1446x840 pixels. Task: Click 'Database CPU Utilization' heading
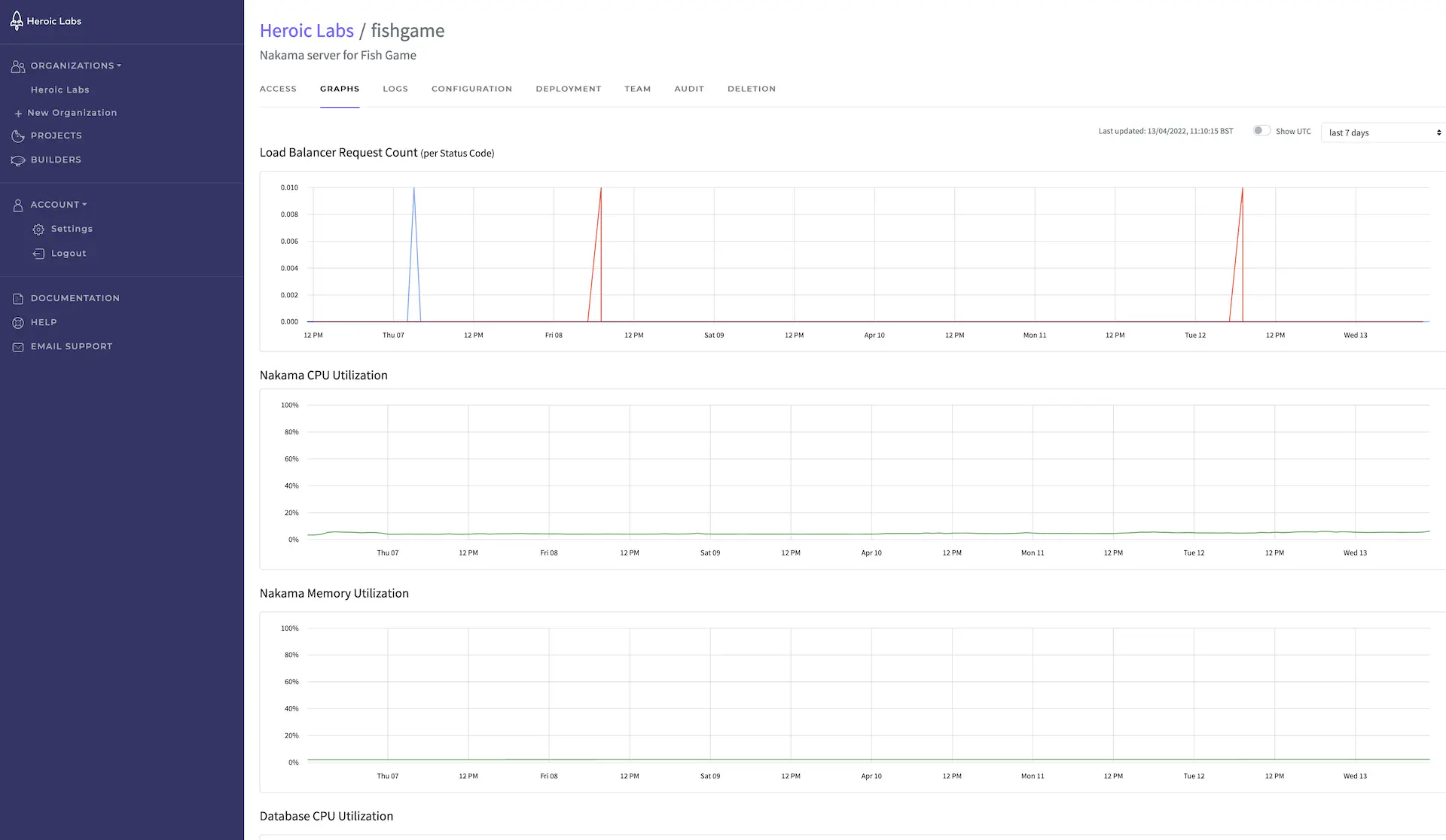coord(326,816)
